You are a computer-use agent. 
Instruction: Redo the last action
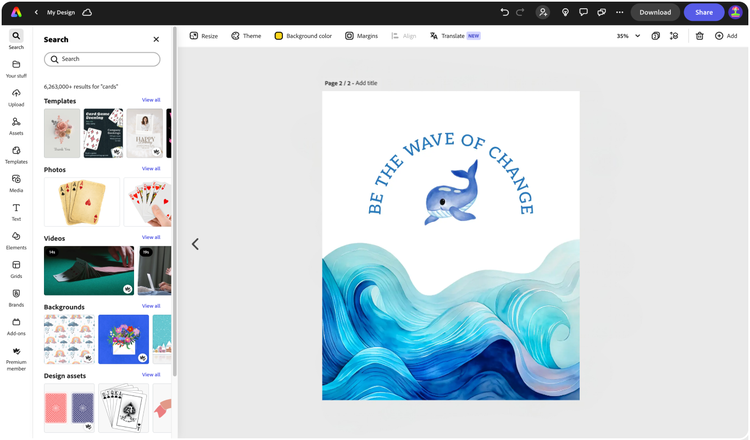tap(520, 12)
